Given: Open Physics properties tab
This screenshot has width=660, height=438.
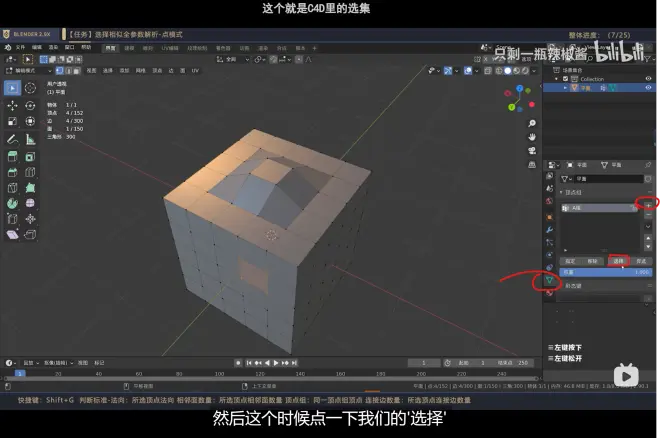Looking at the screenshot, I should (549, 255).
